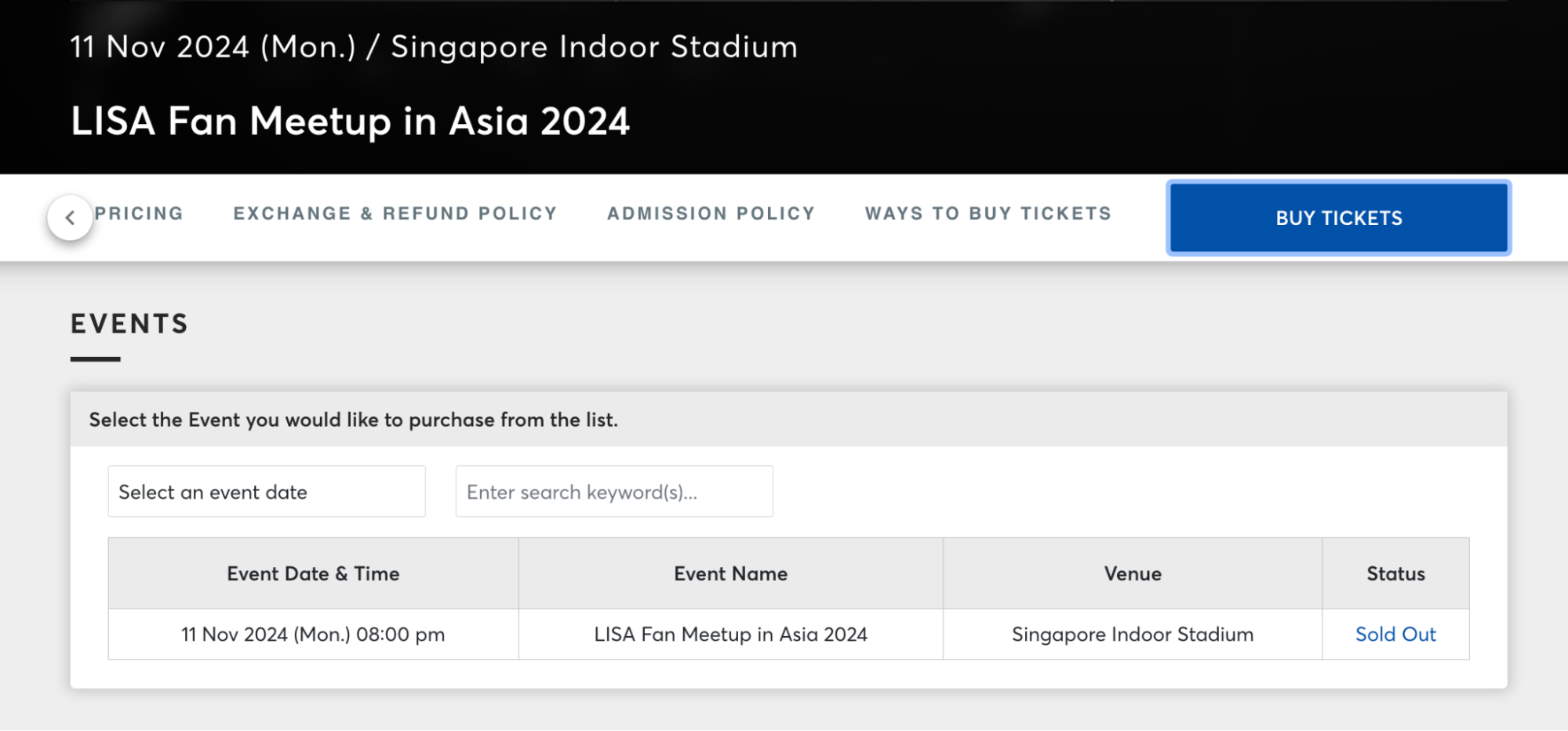Screen dimensions: 1568x731
Task: Select the 11 Nov 2024 08:00 pm cell
Action: coord(313,634)
